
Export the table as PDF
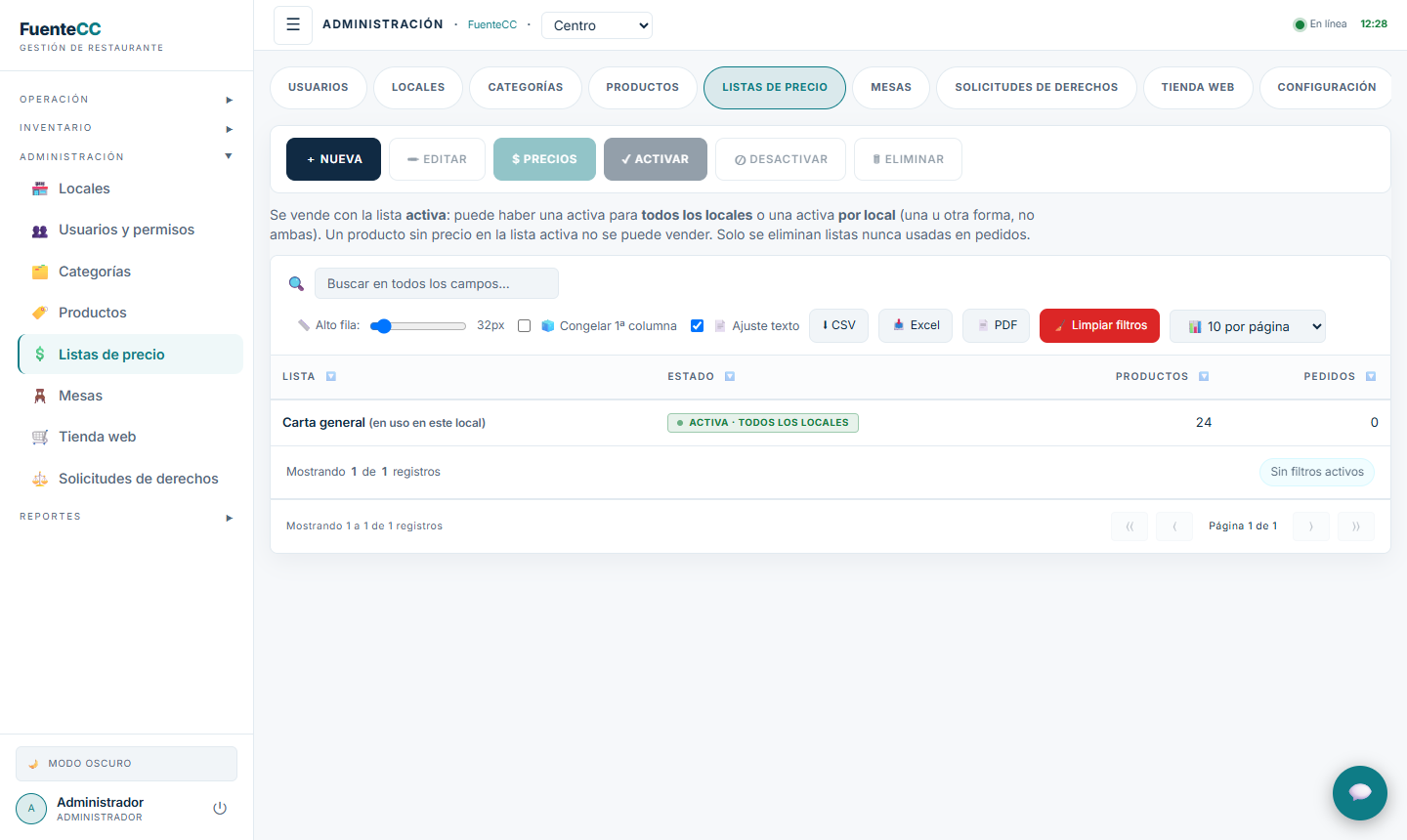click(x=996, y=326)
